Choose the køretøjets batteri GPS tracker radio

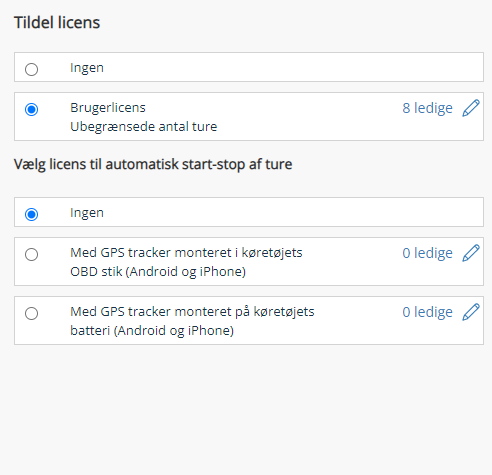tap(32, 313)
